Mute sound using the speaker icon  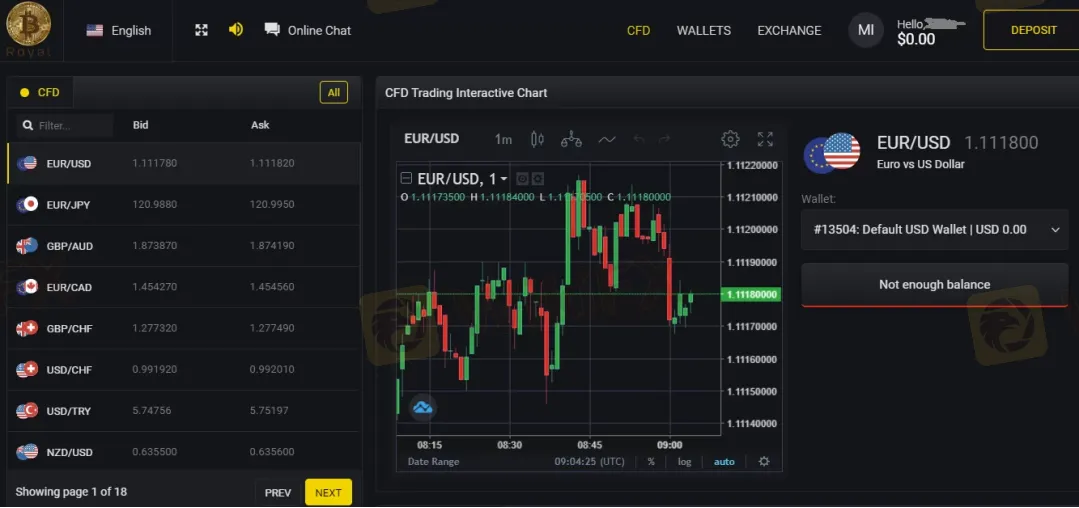(236, 30)
